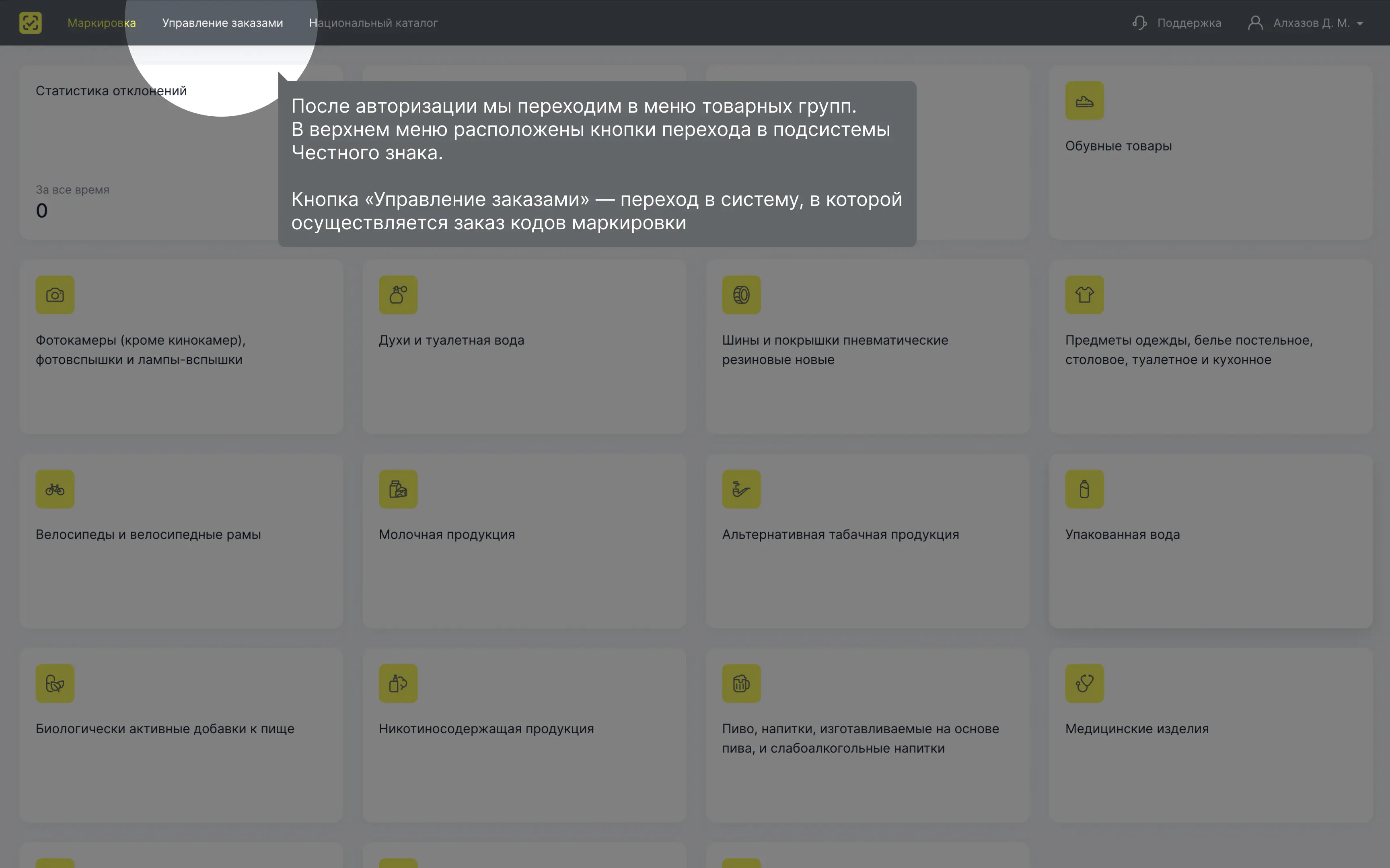Image resolution: width=1390 pixels, height=868 pixels.
Task: Click the bicycle icon
Action: pos(55,489)
